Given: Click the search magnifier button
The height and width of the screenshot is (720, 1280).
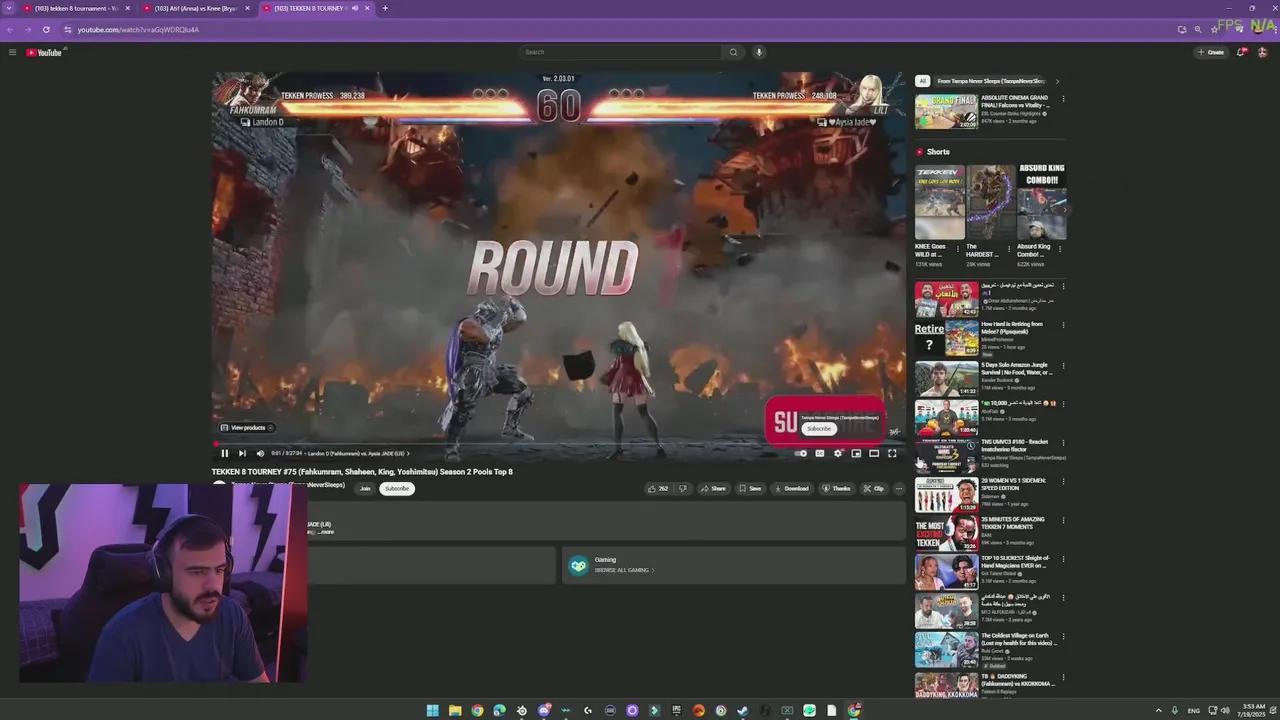Looking at the screenshot, I should (x=733, y=52).
